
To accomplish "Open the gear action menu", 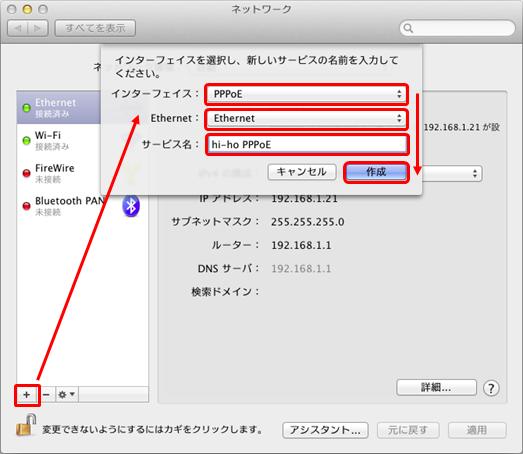I will tap(67, 395).
